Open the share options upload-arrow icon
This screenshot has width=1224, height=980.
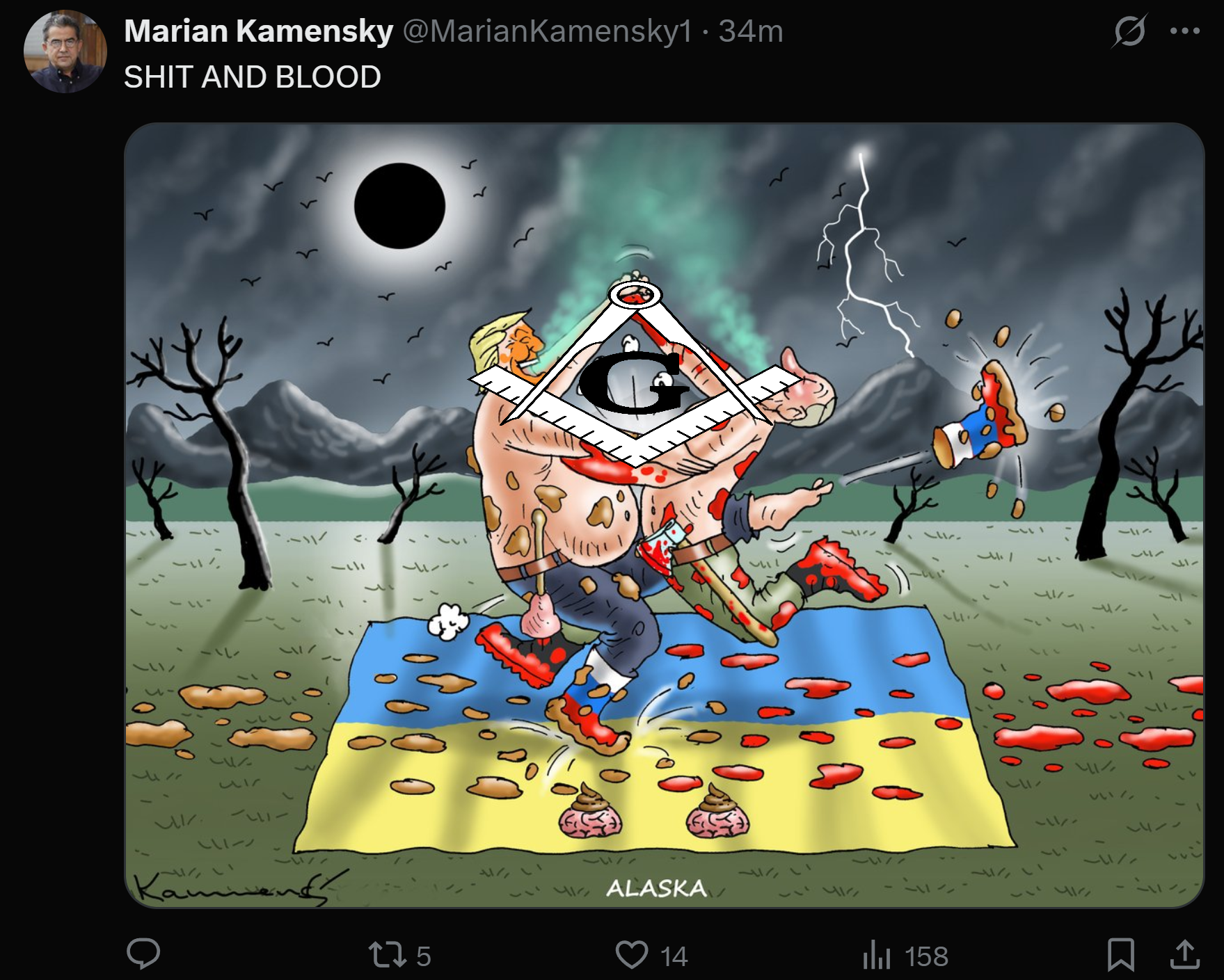(x=1184, y=954)
